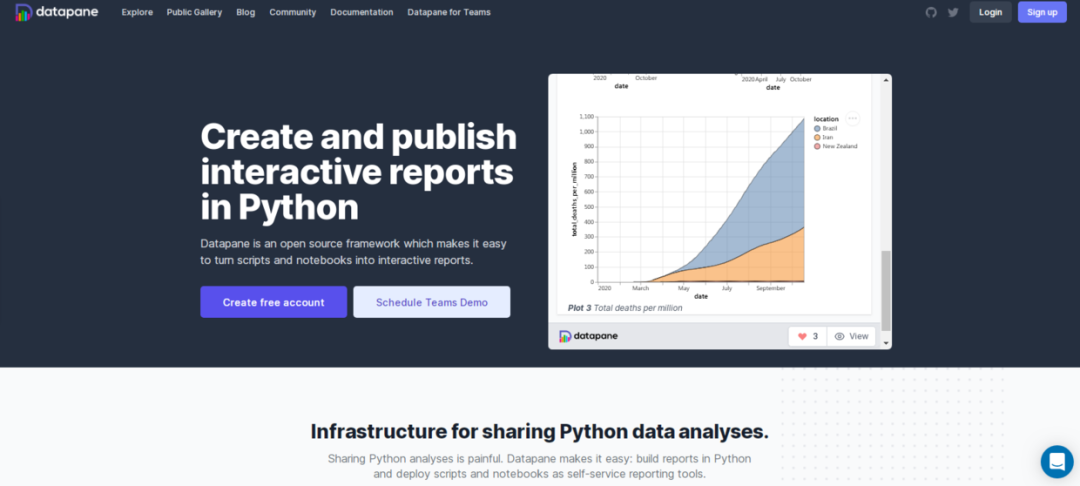The width and height of the screenshot is (1080, 486).
Task: Click the heart like icon
Action: 802,337
